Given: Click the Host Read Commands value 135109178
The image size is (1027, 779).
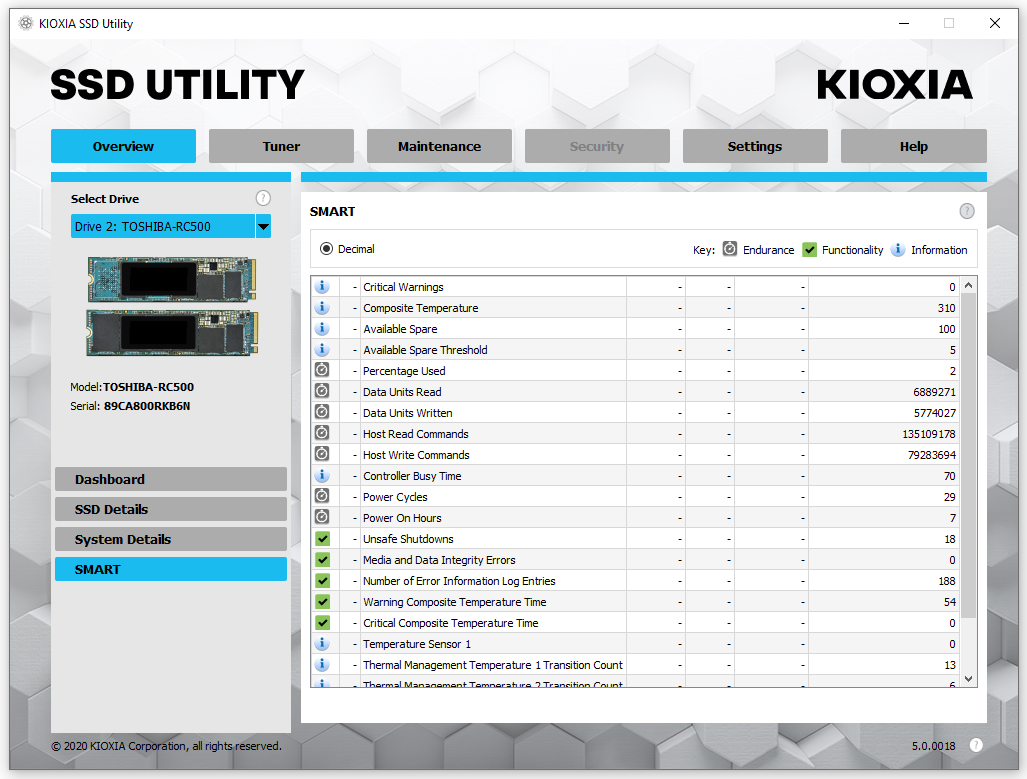Looking at the screenshot, I should 928,434.
